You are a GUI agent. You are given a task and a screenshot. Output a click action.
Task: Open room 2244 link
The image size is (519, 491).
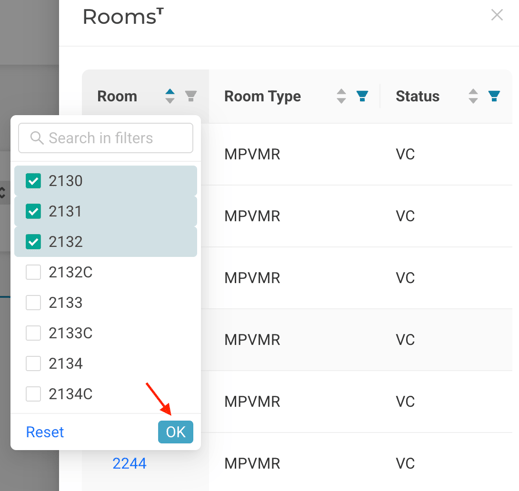point(129,463)
